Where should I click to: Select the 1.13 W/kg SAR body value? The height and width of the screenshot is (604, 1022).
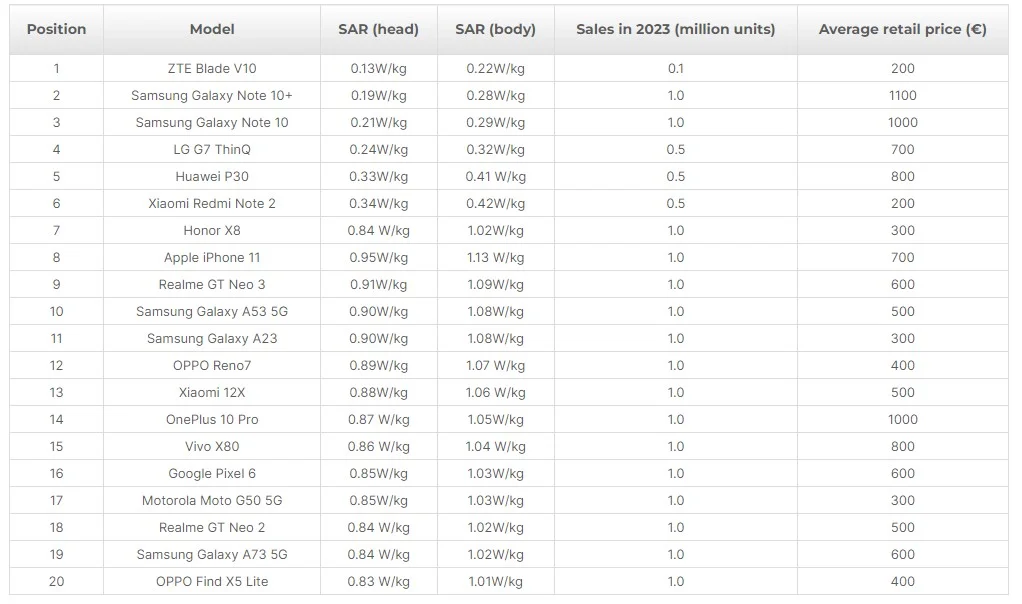point(495,258)
